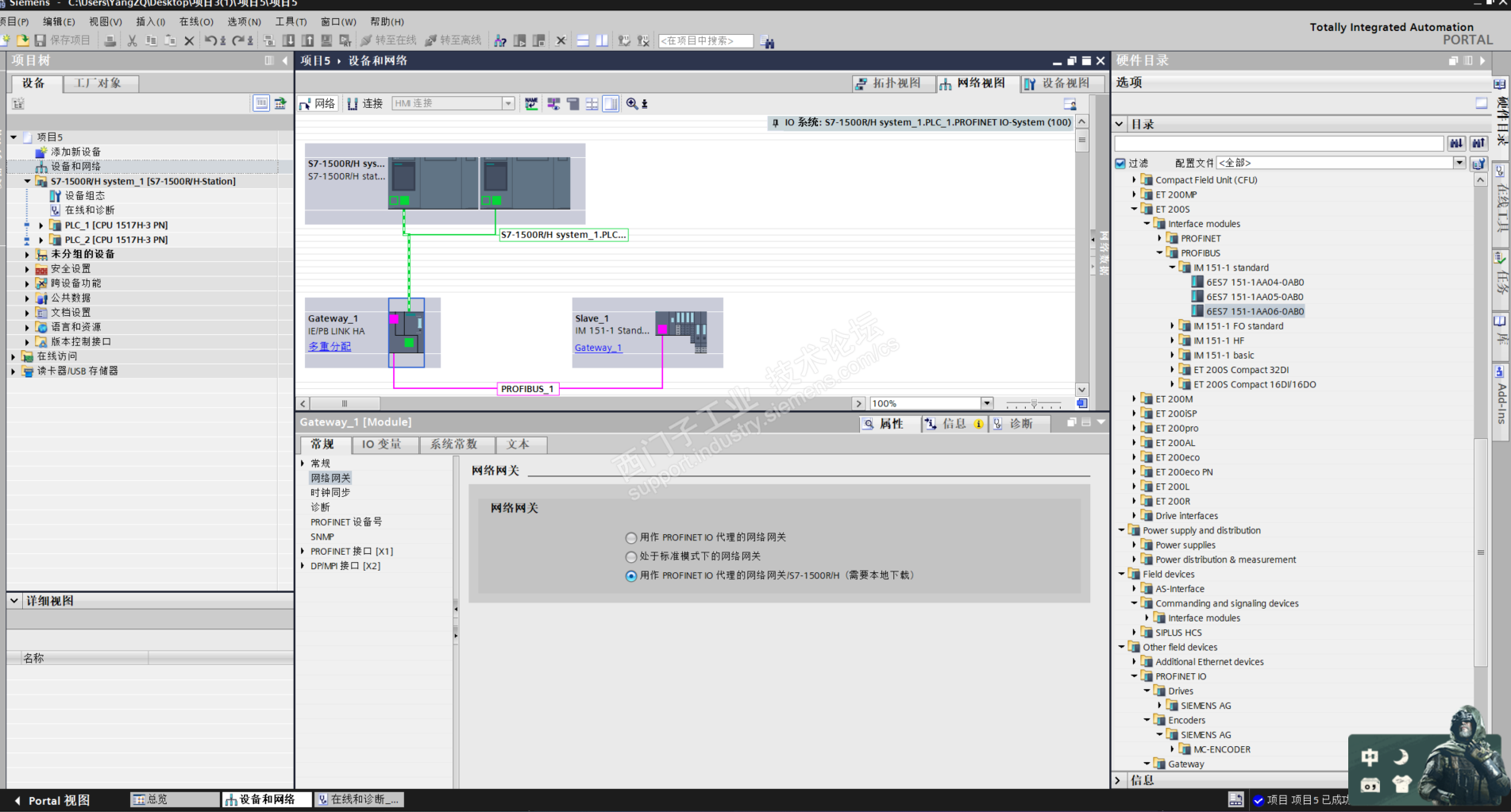The height and width of the screenshot is (812, 1511).
Task: Click the download to device icon
Action: [288, 40]
